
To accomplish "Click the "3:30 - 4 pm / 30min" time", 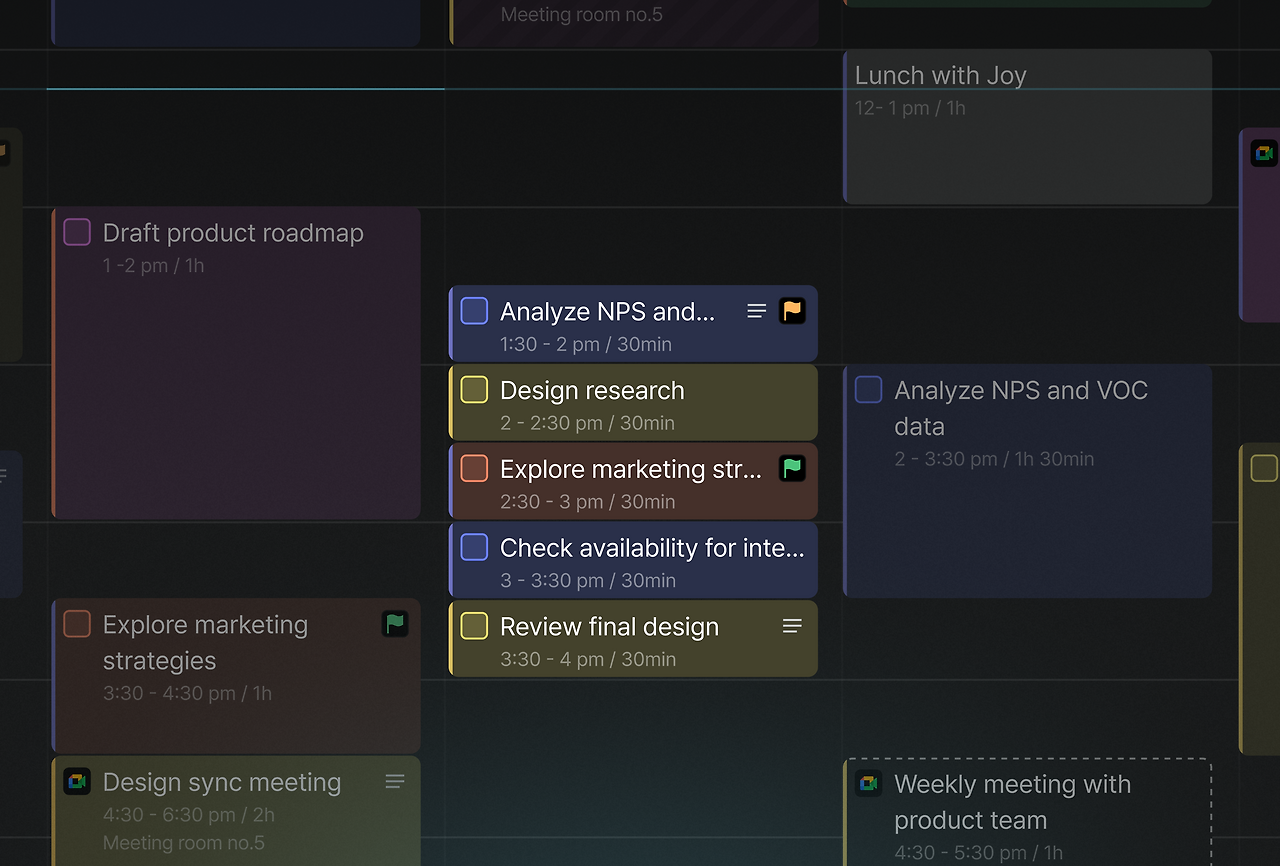I will (588, 660).
